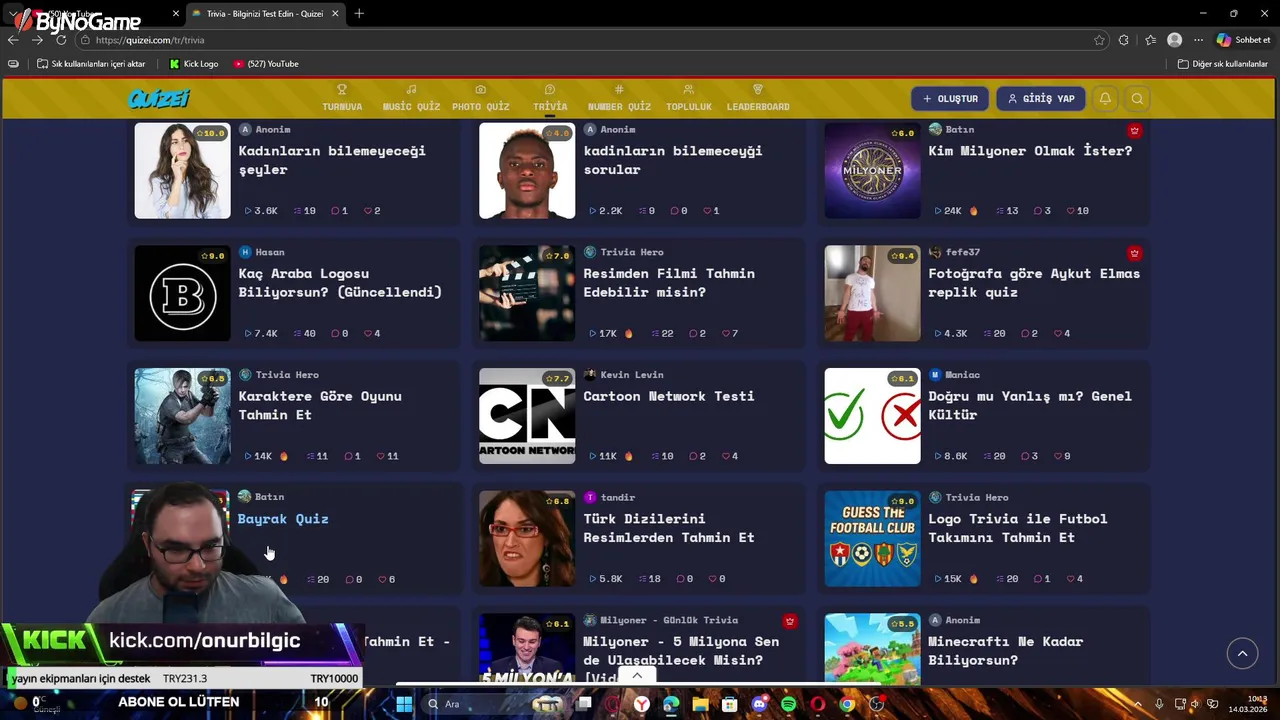Viewport: 1280px width, 720px height.
Task: Click author name 'tandir'
Action: tap(618, 498)
